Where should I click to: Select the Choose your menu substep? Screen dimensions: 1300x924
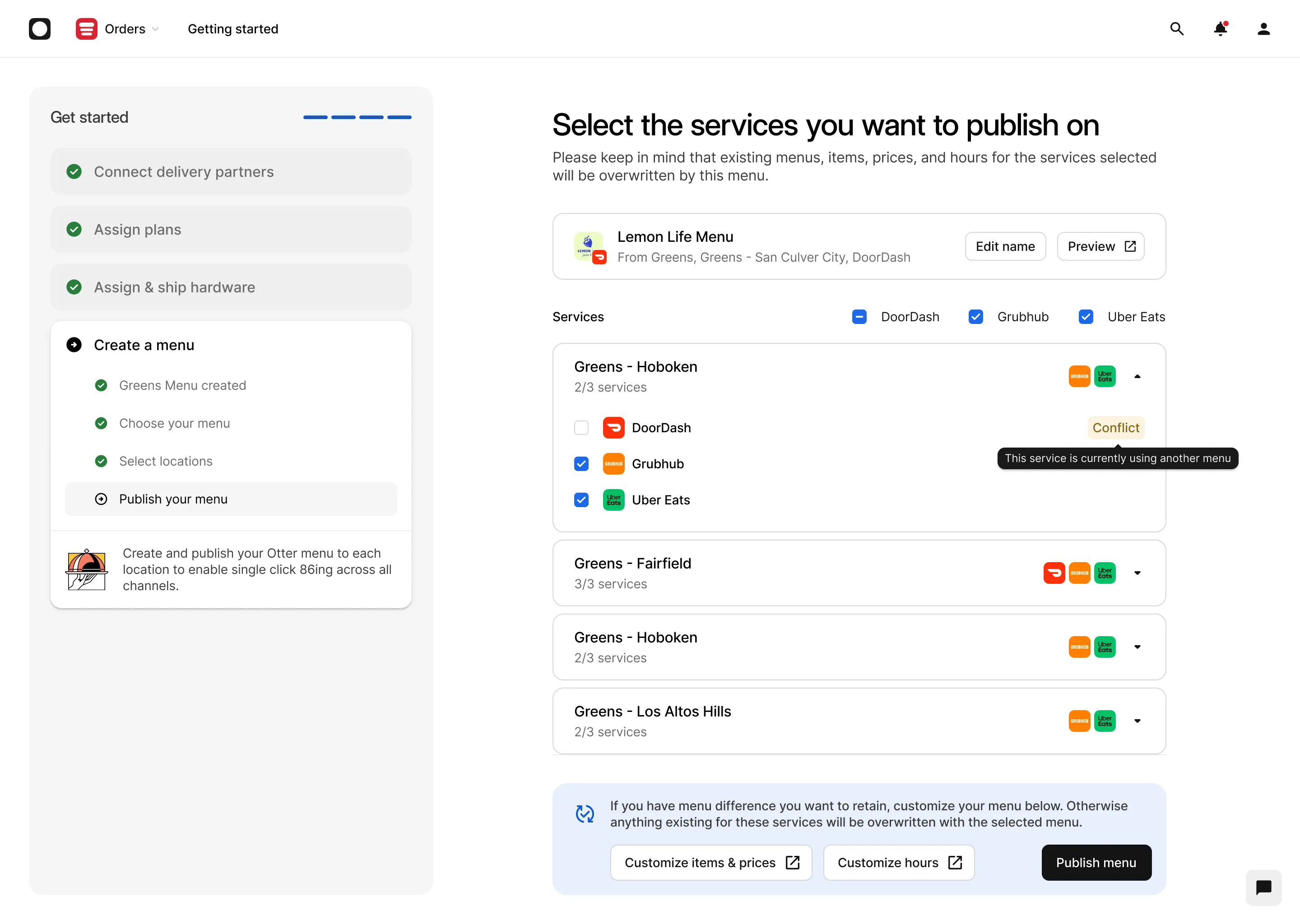(174, 423)
